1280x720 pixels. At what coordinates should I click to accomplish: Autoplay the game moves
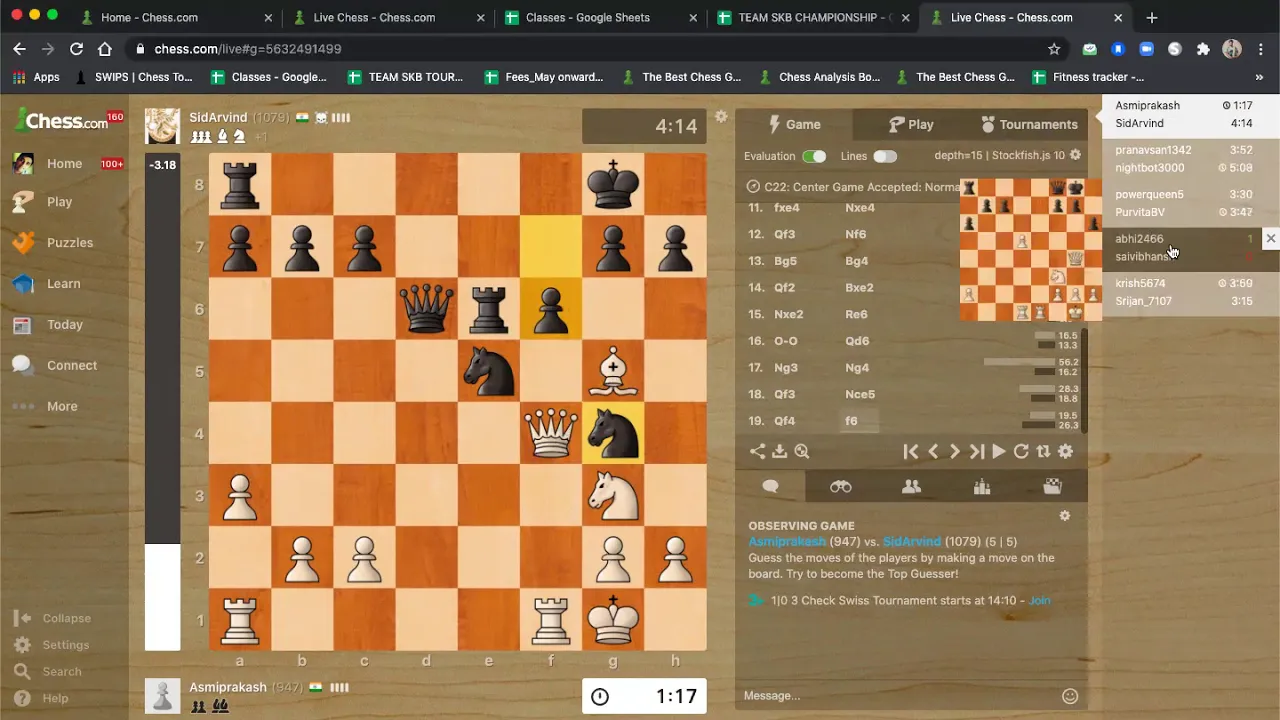click(998, 451)
